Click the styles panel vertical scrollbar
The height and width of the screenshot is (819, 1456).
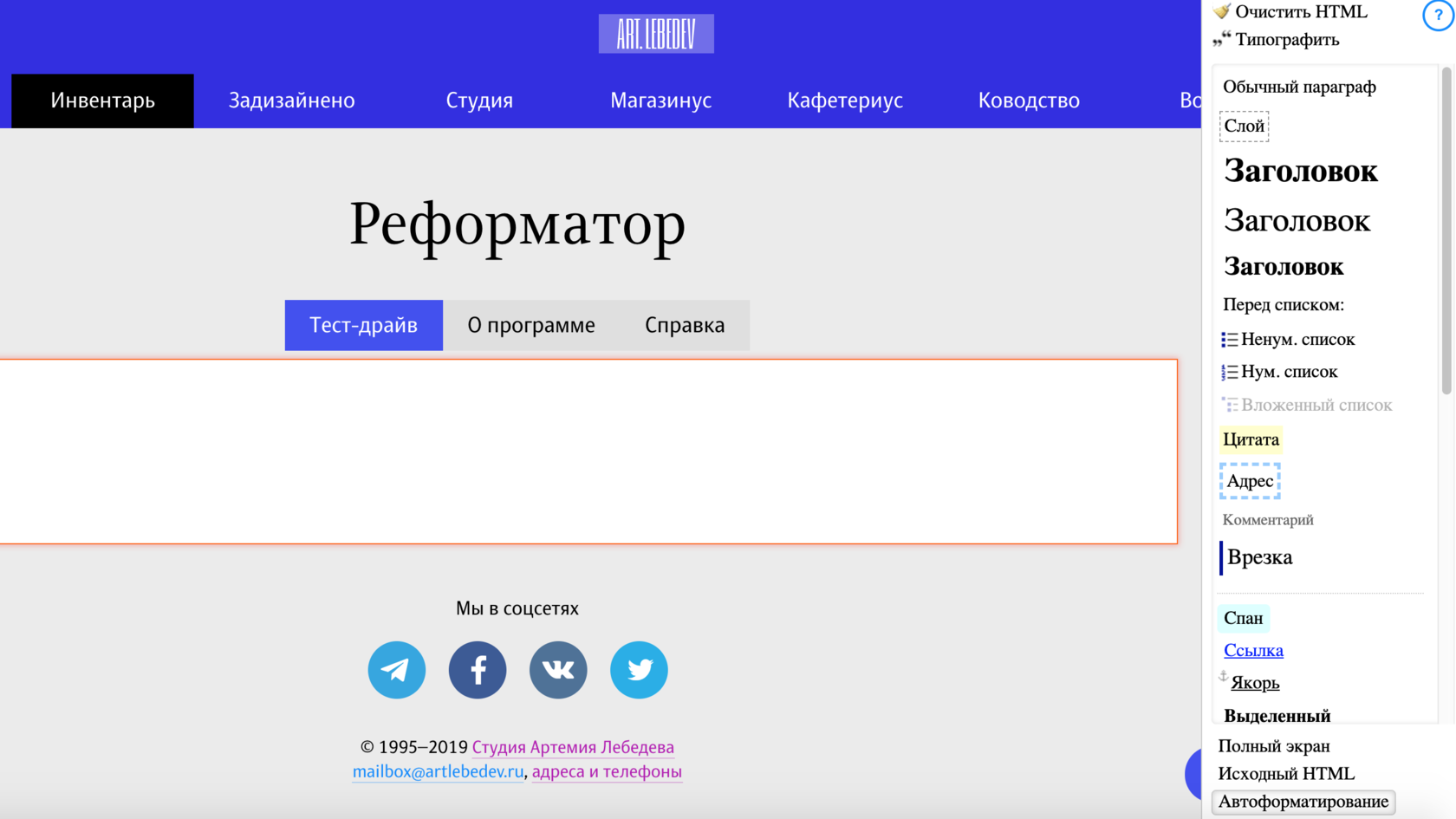[x=1446, y=231]
